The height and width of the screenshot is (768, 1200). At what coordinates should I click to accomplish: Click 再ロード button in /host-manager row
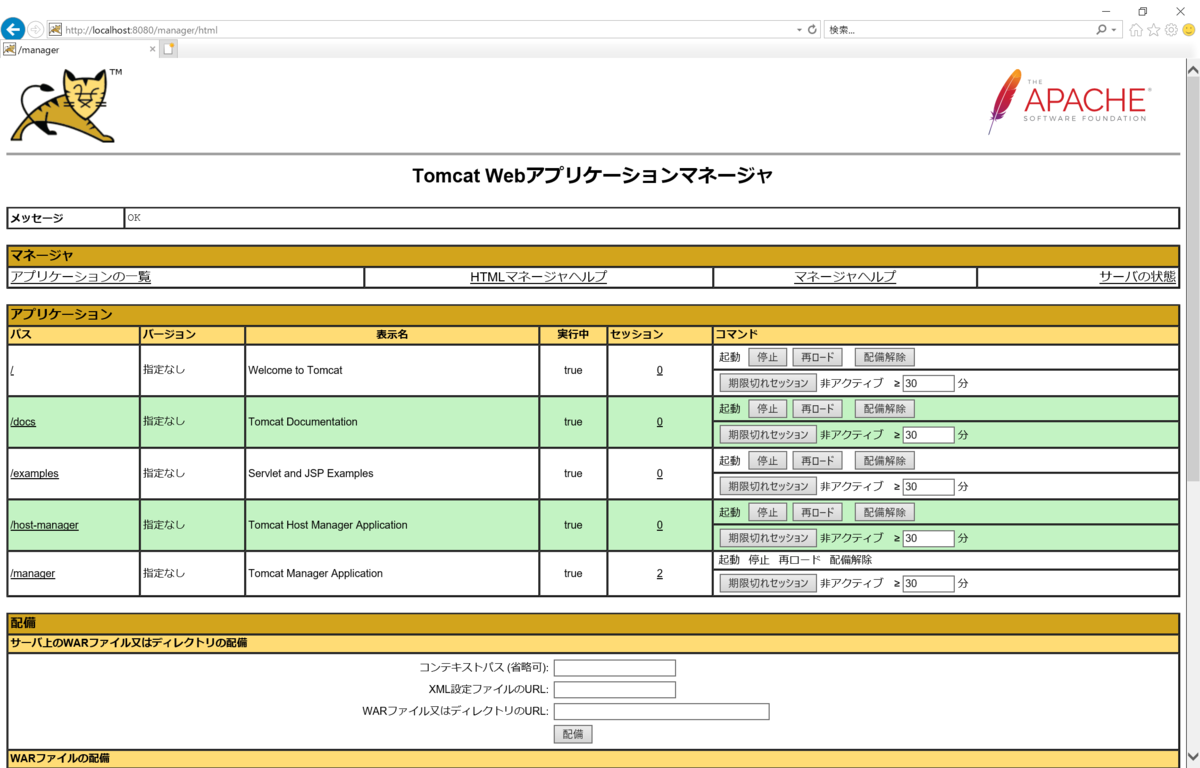(x=817, y=512)
